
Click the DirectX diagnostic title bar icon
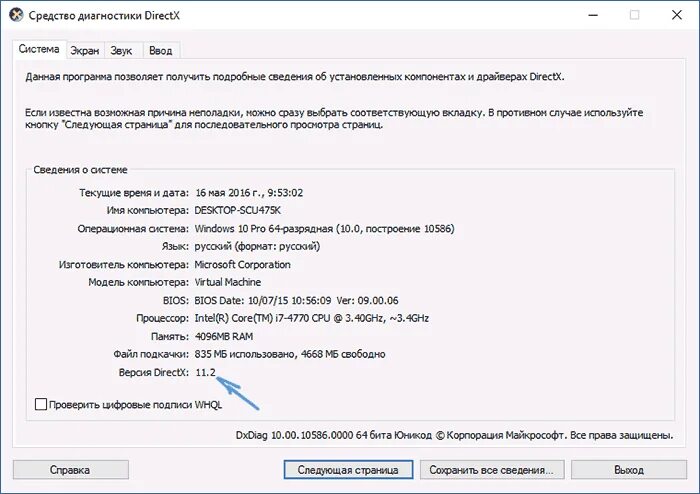tap(16, 15)
